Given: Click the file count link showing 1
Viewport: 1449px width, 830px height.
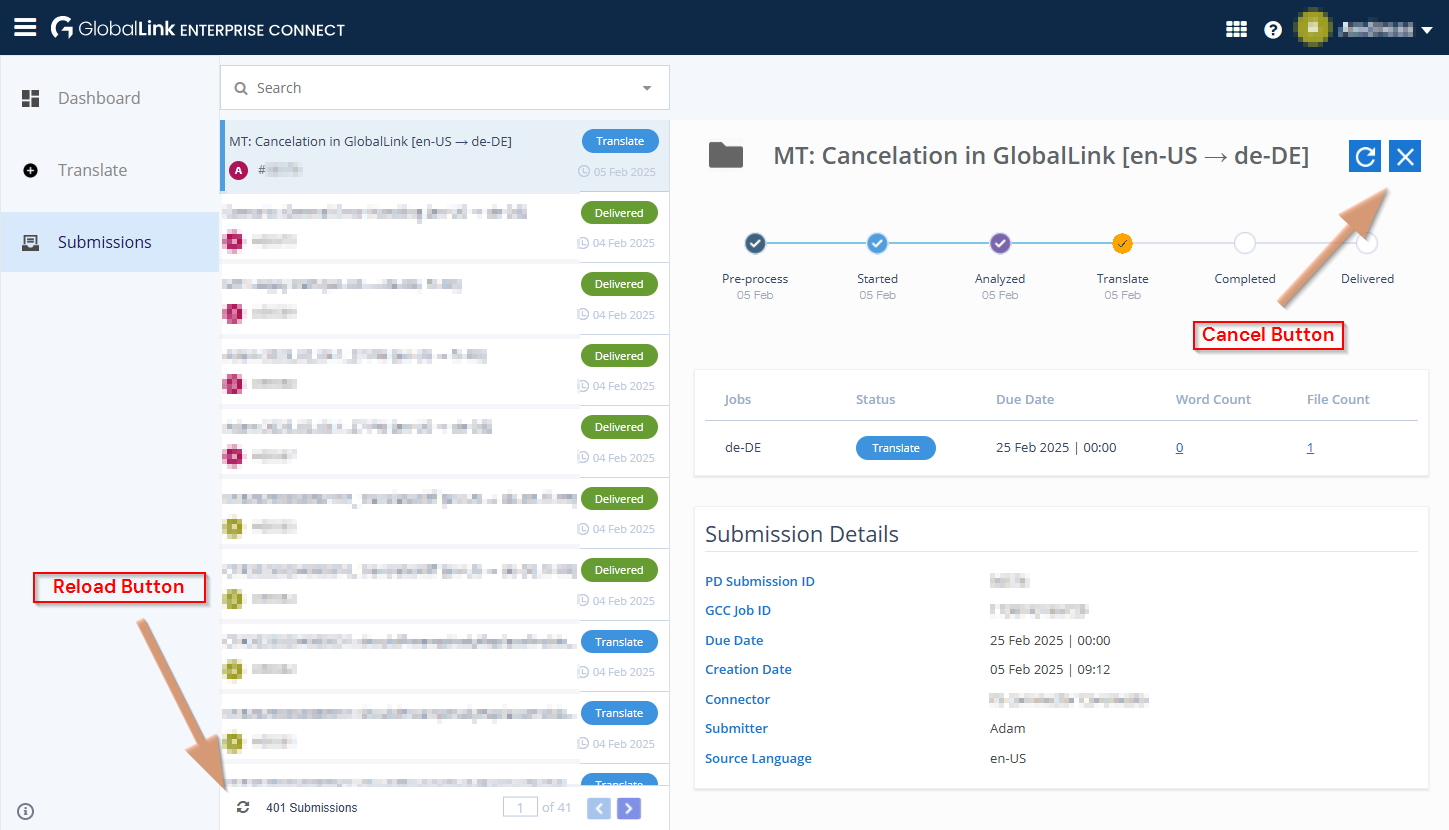Looking at the screenshot, I should [1310, 447].
